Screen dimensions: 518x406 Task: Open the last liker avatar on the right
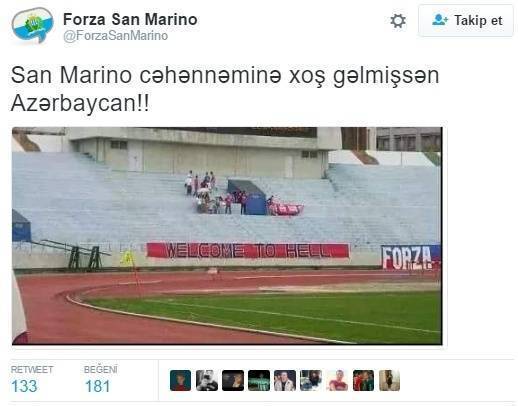click(389, 380)
